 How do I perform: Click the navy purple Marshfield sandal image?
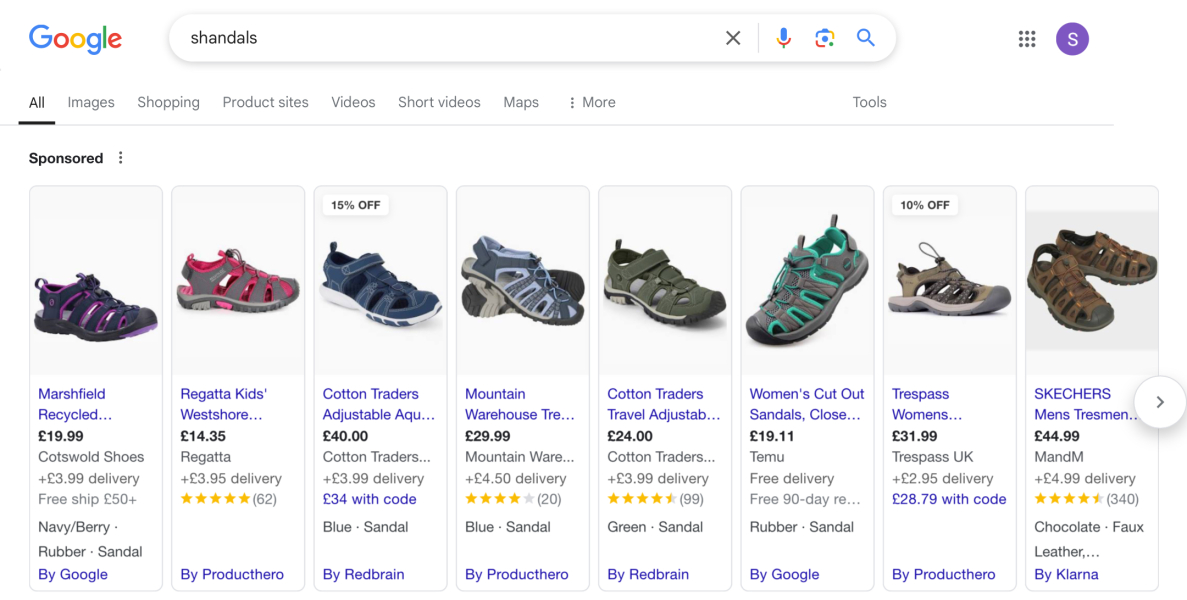tap(95, 307)
